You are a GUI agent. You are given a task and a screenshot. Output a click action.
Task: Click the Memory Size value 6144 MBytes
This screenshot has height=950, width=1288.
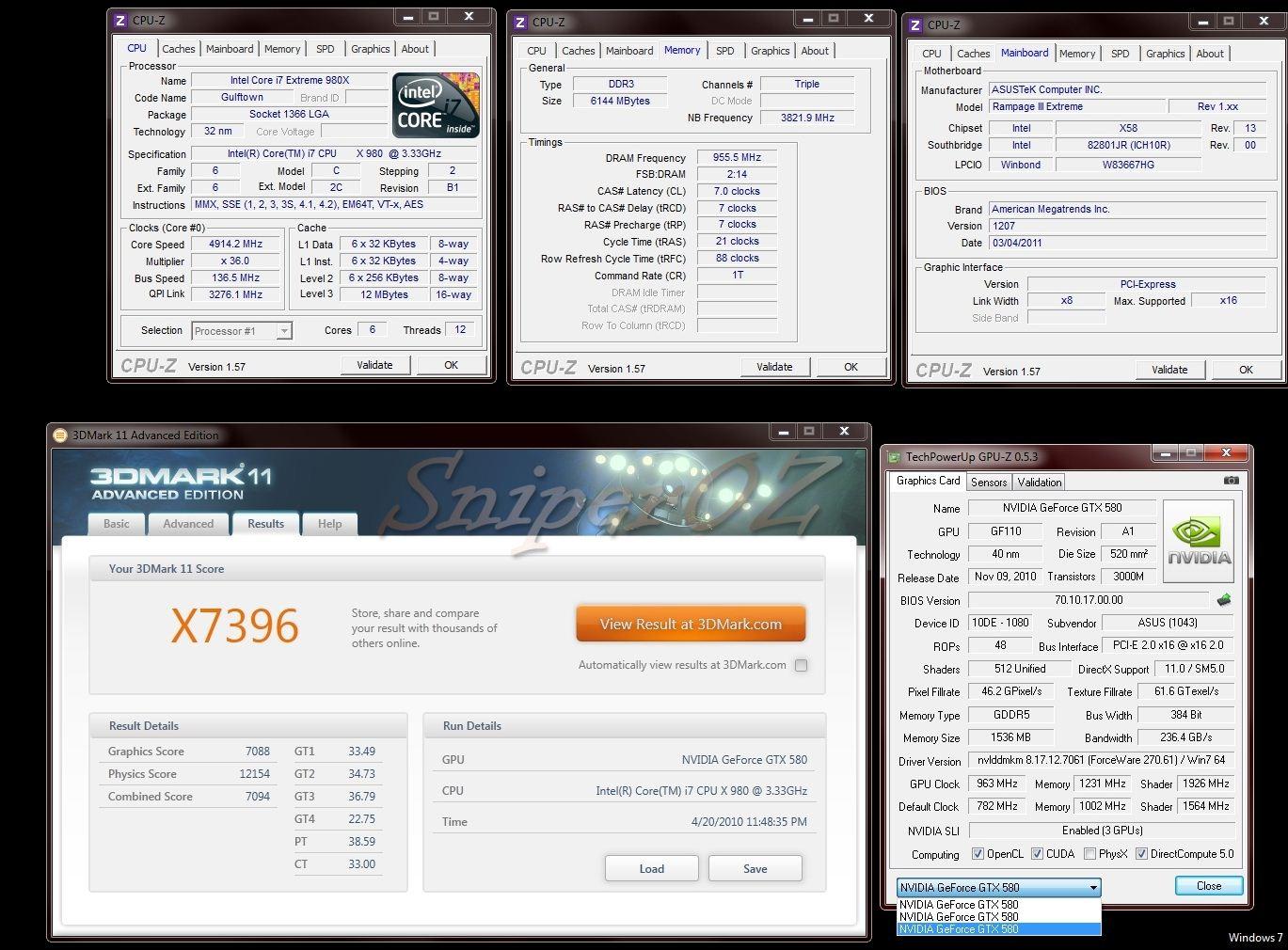click(620, 101)
